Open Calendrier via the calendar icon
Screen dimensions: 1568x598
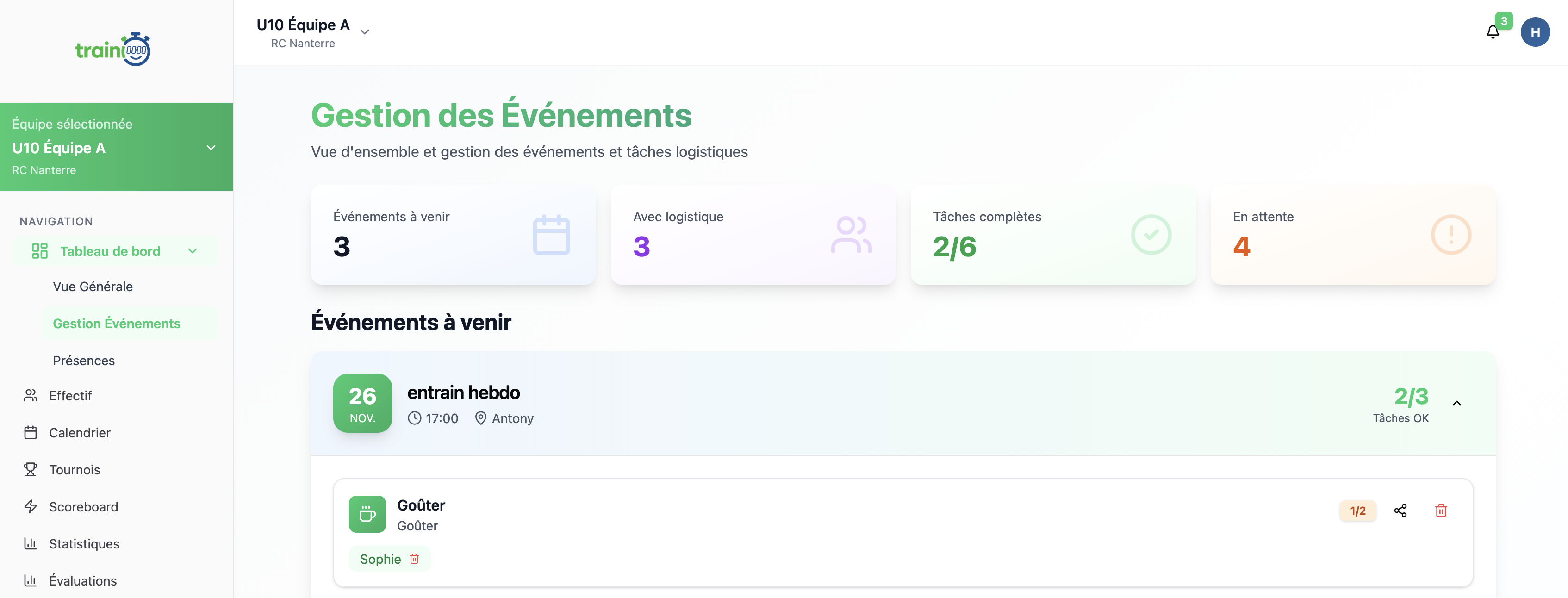[31, 432]
